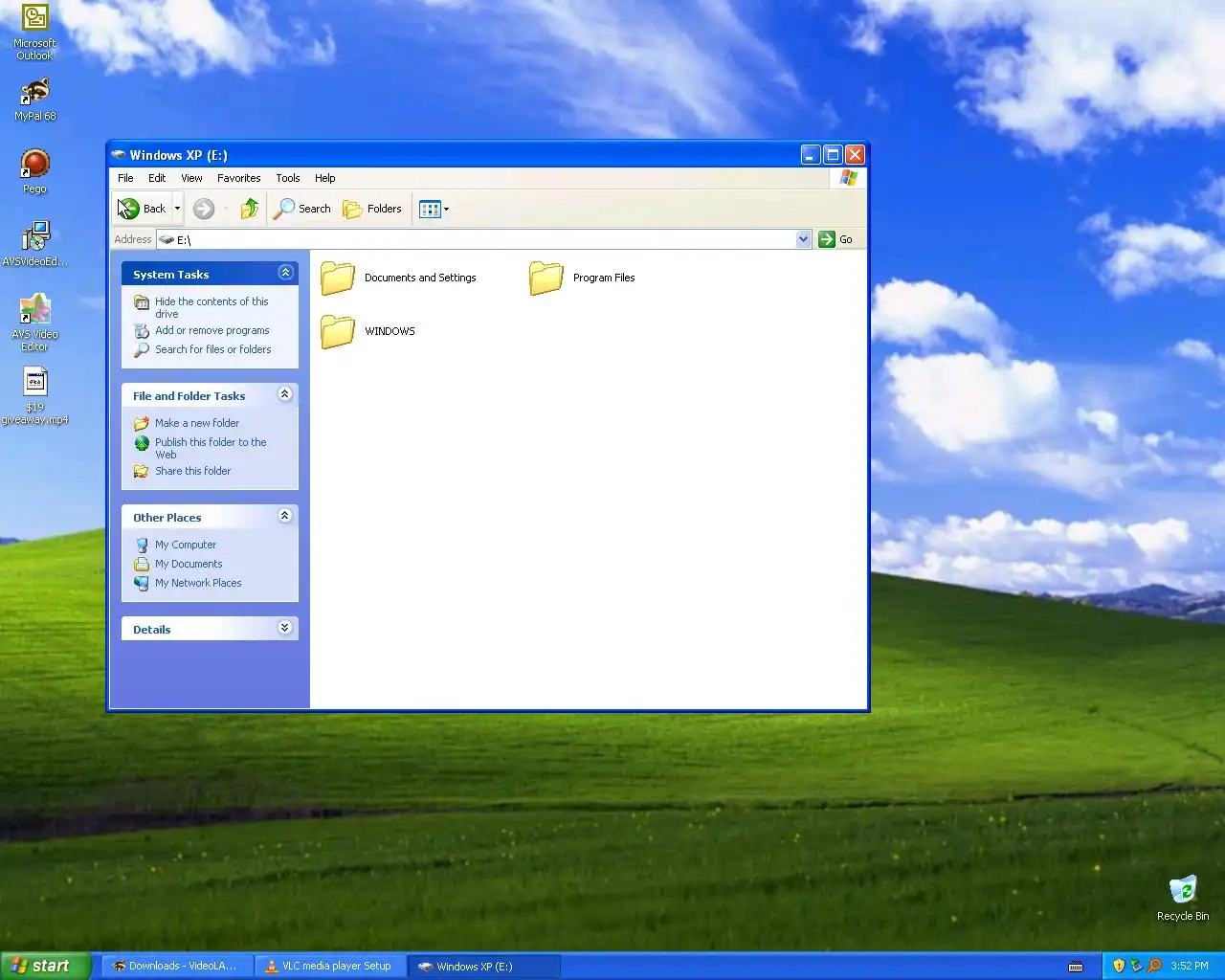Select the Documents and Settings folder
This screenshot has width=1225, height=980.
tap(398, 278)
